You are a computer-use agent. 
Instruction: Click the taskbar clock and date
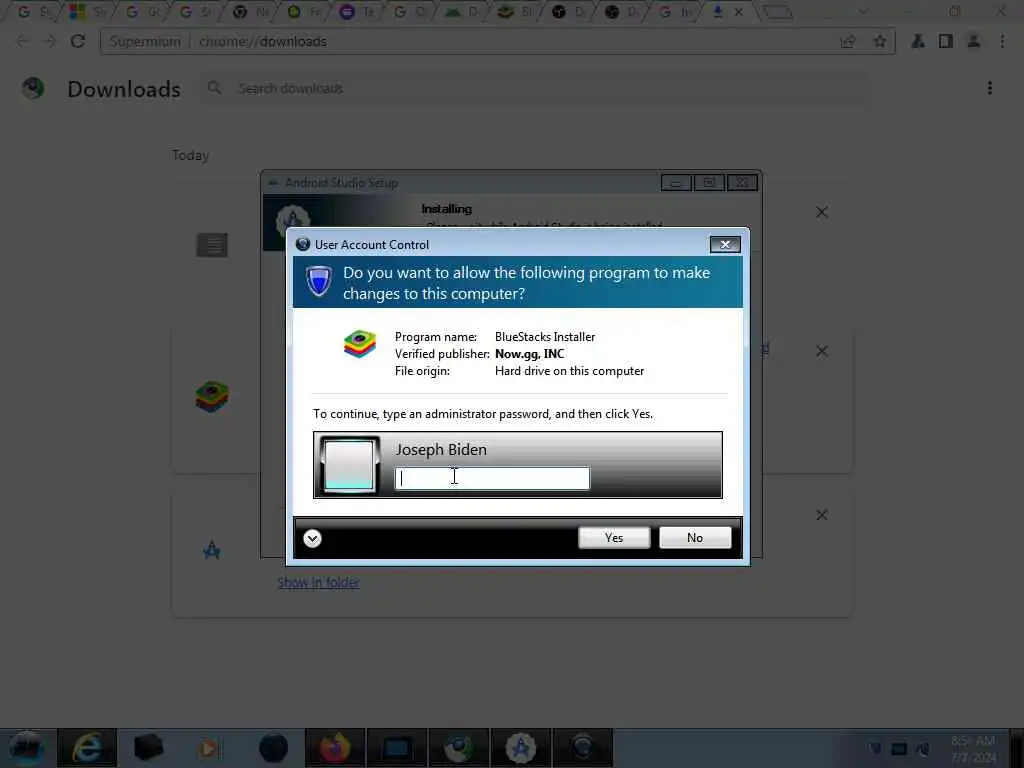[974, 749]
